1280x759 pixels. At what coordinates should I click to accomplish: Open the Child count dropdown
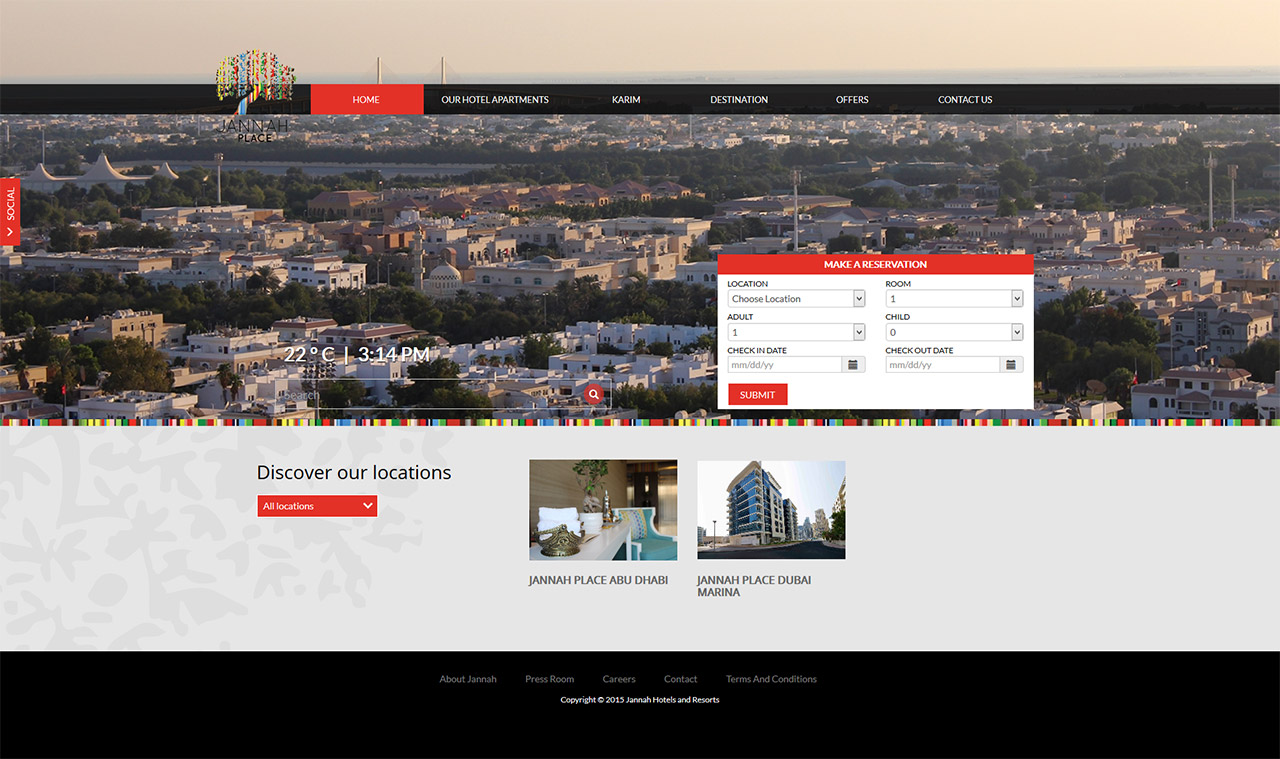coord(954,332)
